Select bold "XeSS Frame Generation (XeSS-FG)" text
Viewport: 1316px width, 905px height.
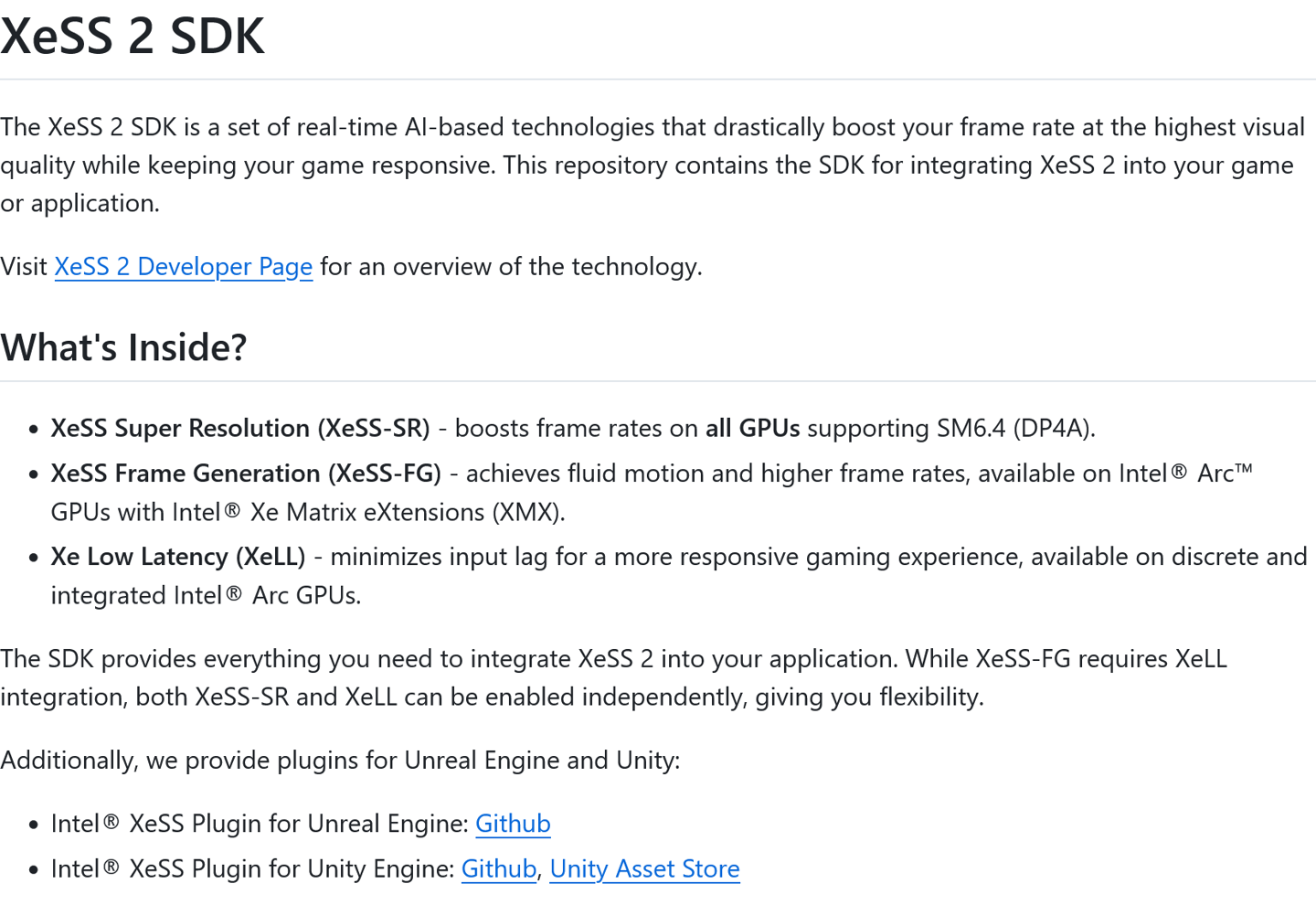coord(246,474)
